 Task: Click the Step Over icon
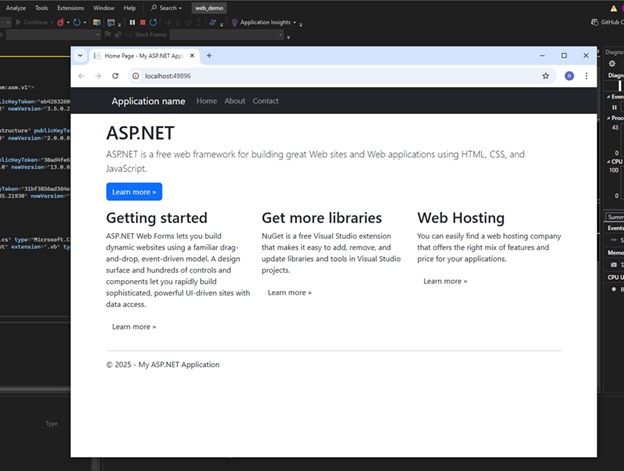188,22
